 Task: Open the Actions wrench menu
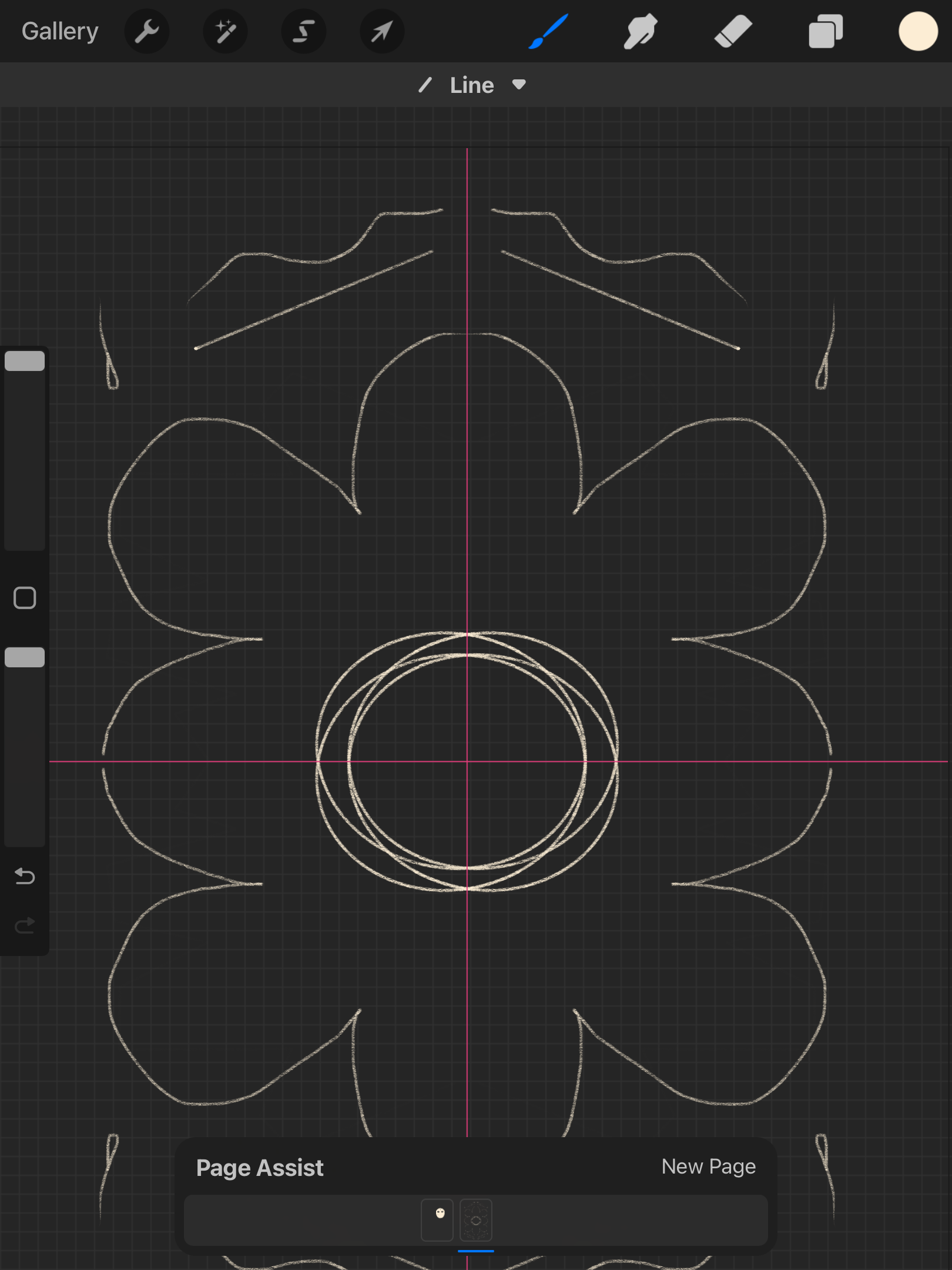147,31
